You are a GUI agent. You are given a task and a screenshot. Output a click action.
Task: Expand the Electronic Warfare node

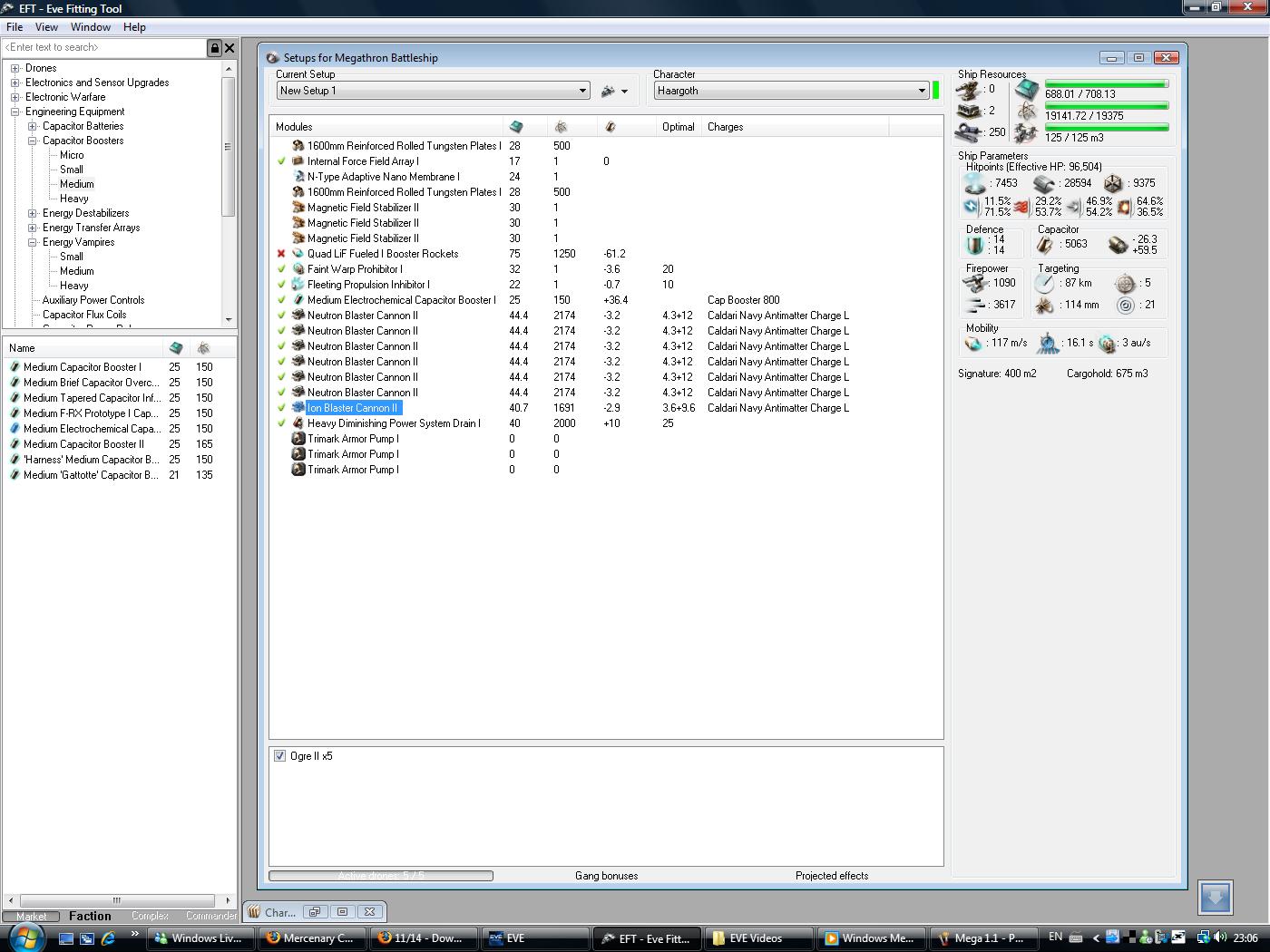tap(15, 97)
